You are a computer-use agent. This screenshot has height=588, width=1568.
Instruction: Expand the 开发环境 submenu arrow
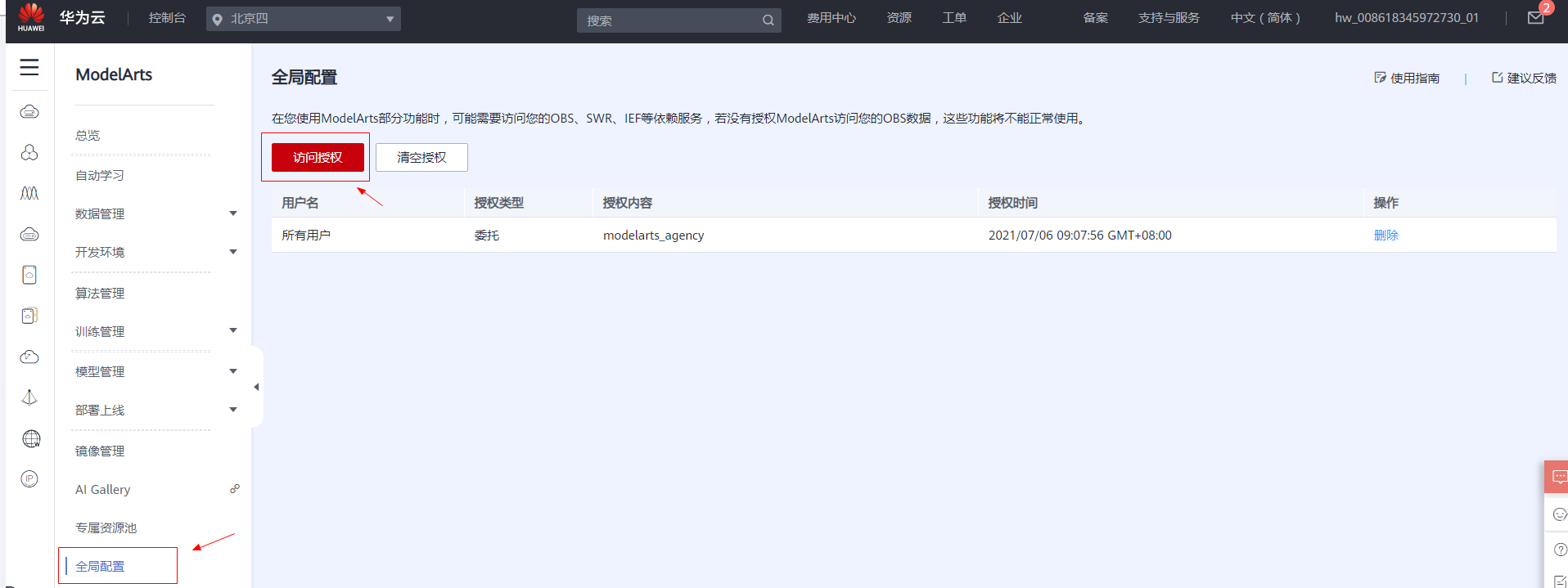(233, 252)
